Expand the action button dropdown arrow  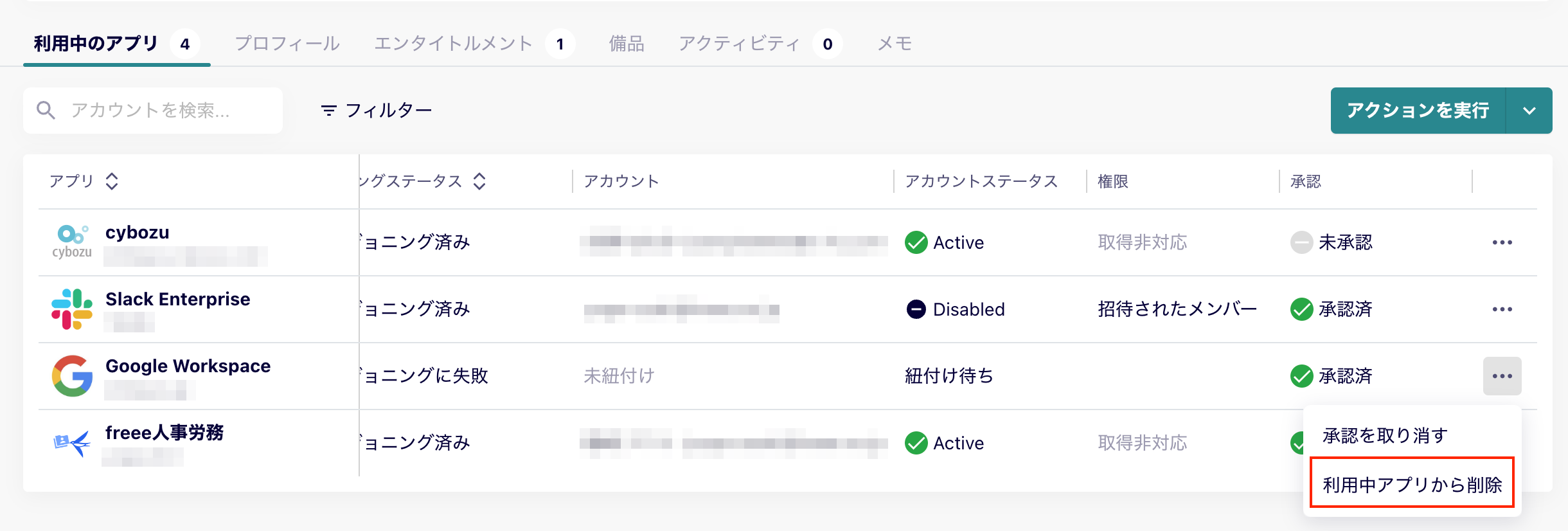coord(1529,111)
